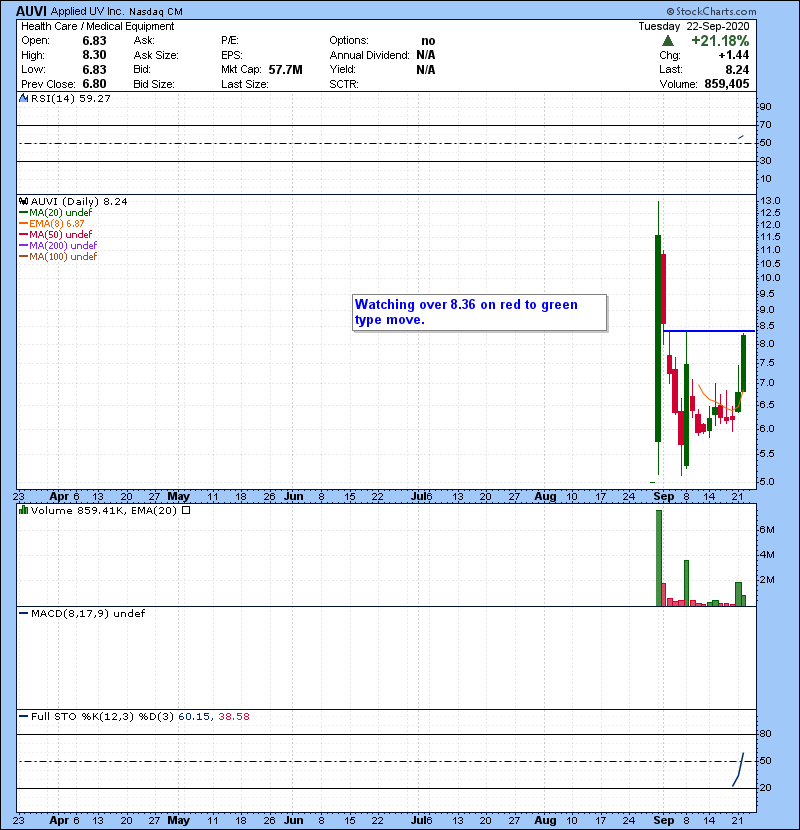
Task: Click the Watching over 8.36 annotation box
Action: tap(480, 312)
